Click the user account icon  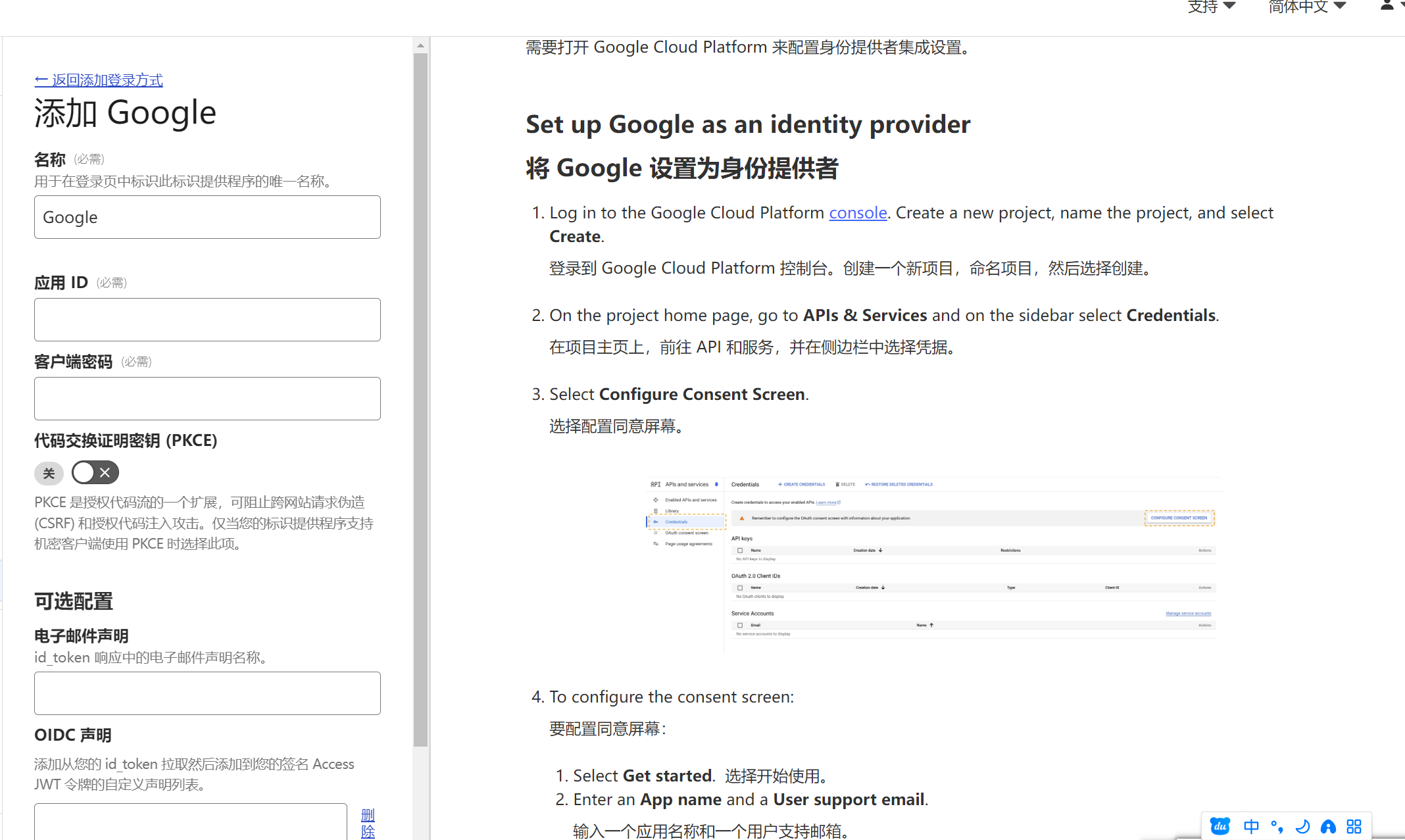click(1387, 6)
